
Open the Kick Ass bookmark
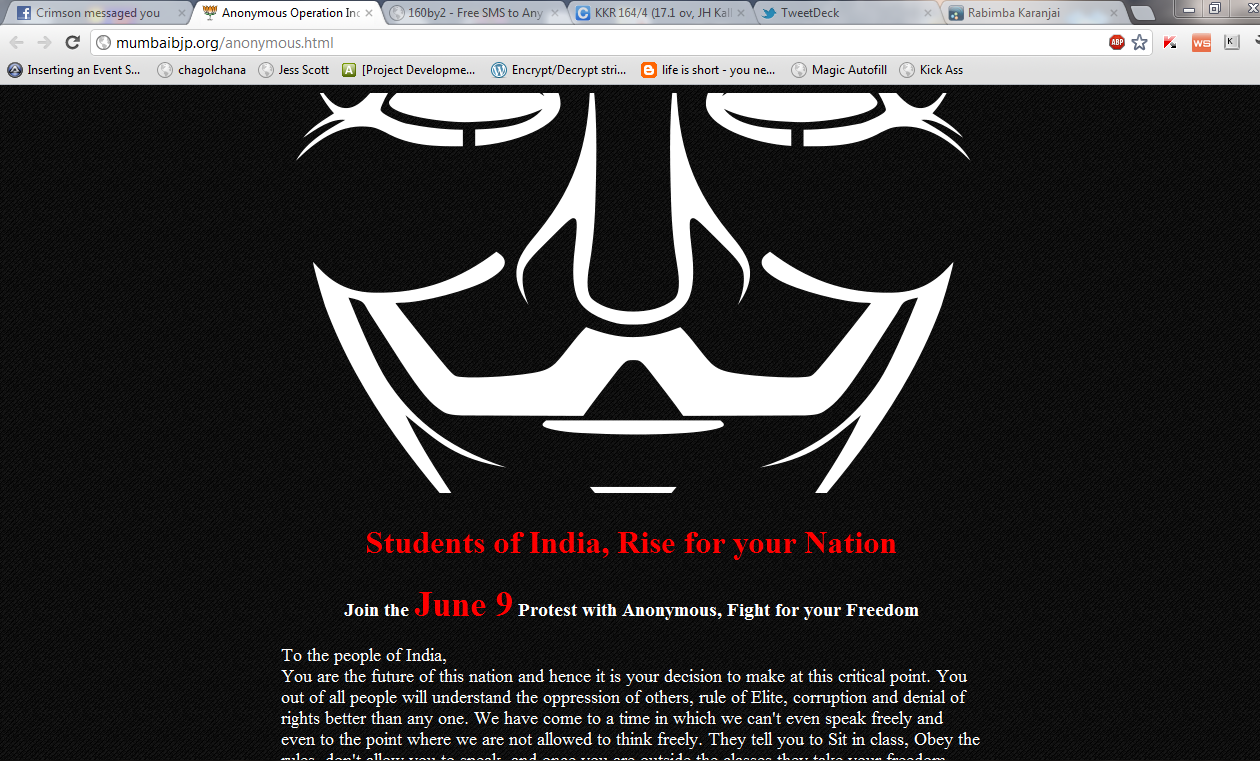931,70
